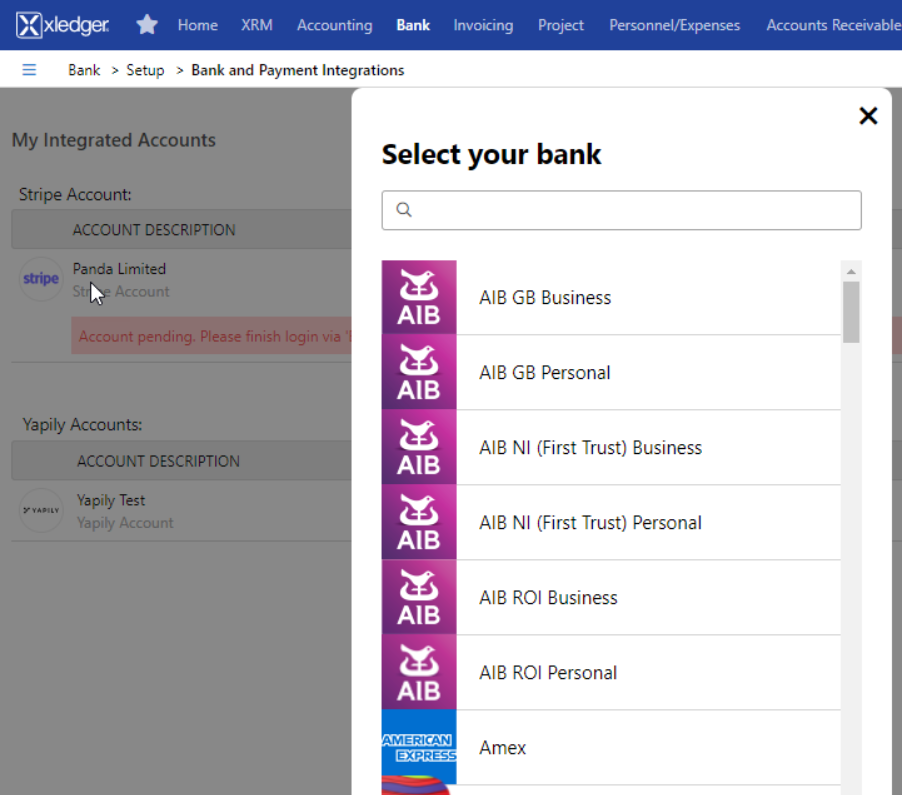This screenshot has width=902, height=795.
Task: Click the AIB ROI Business logo
Action: pos(419,597)
